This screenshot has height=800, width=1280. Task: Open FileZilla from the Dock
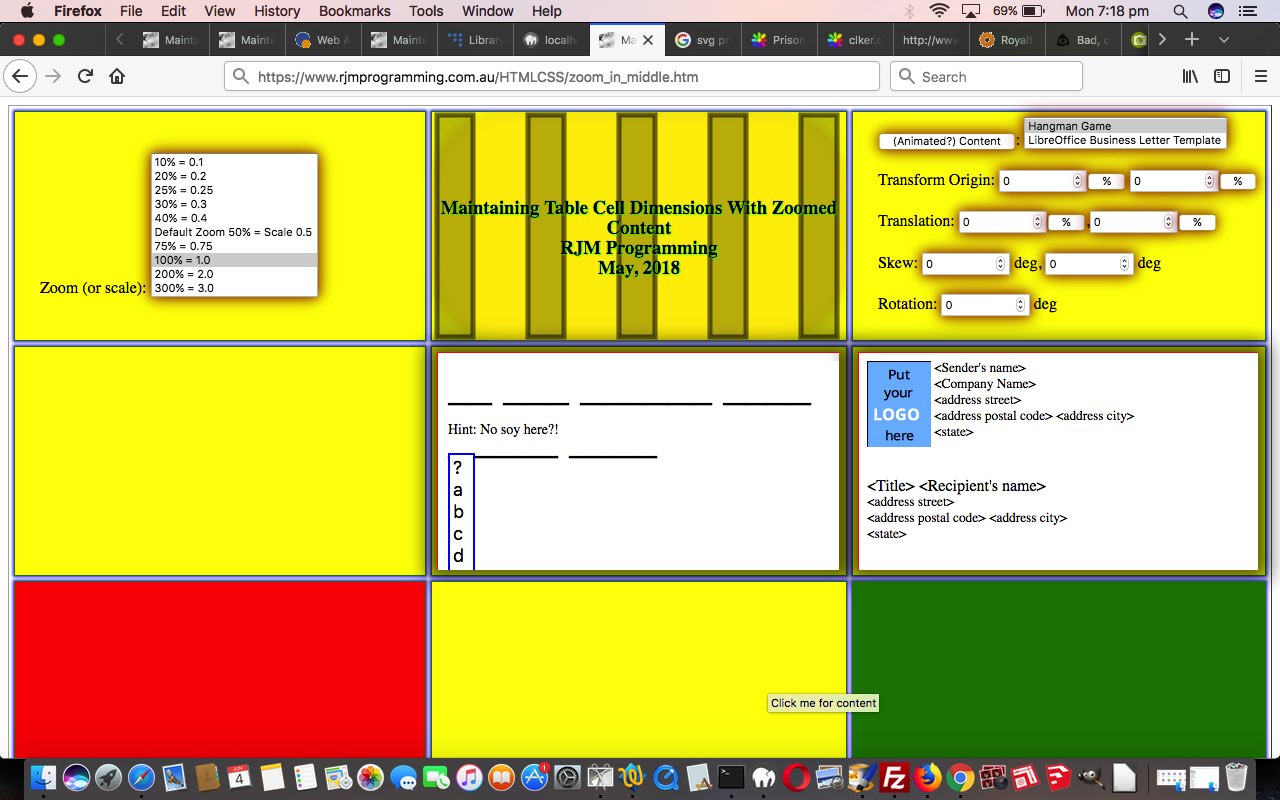click(893, 776)
